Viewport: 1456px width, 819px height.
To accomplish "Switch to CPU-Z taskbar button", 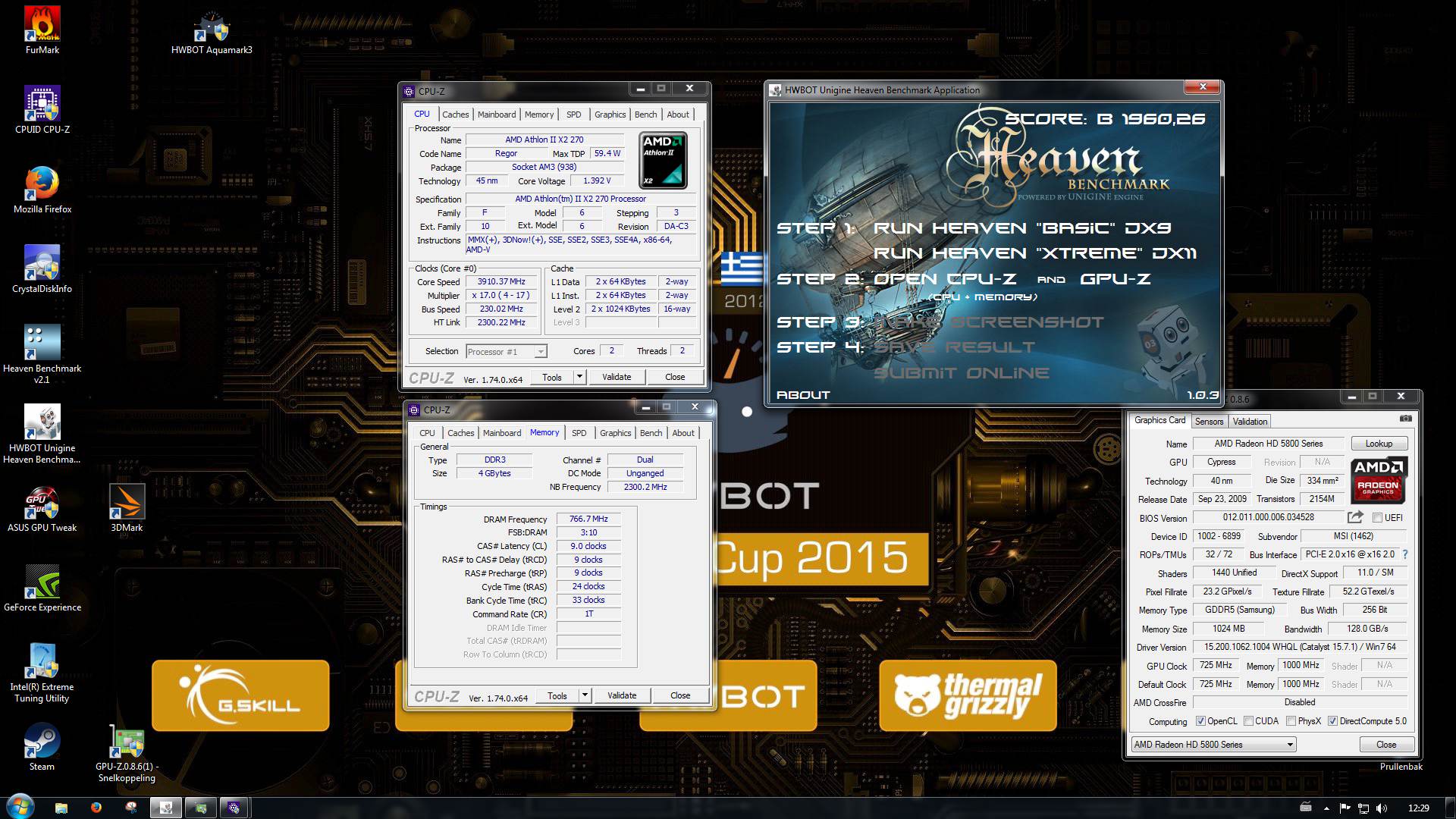I will (234, 808).
